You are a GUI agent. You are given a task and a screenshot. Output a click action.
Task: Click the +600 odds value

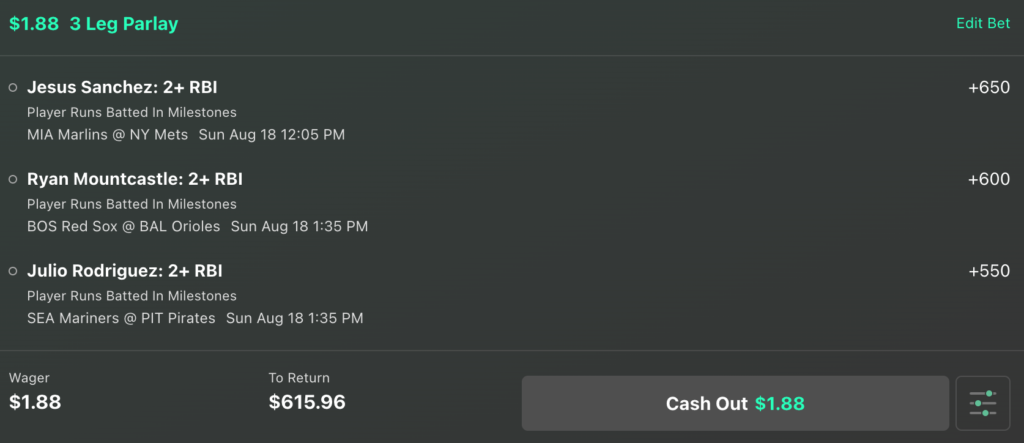989,179
